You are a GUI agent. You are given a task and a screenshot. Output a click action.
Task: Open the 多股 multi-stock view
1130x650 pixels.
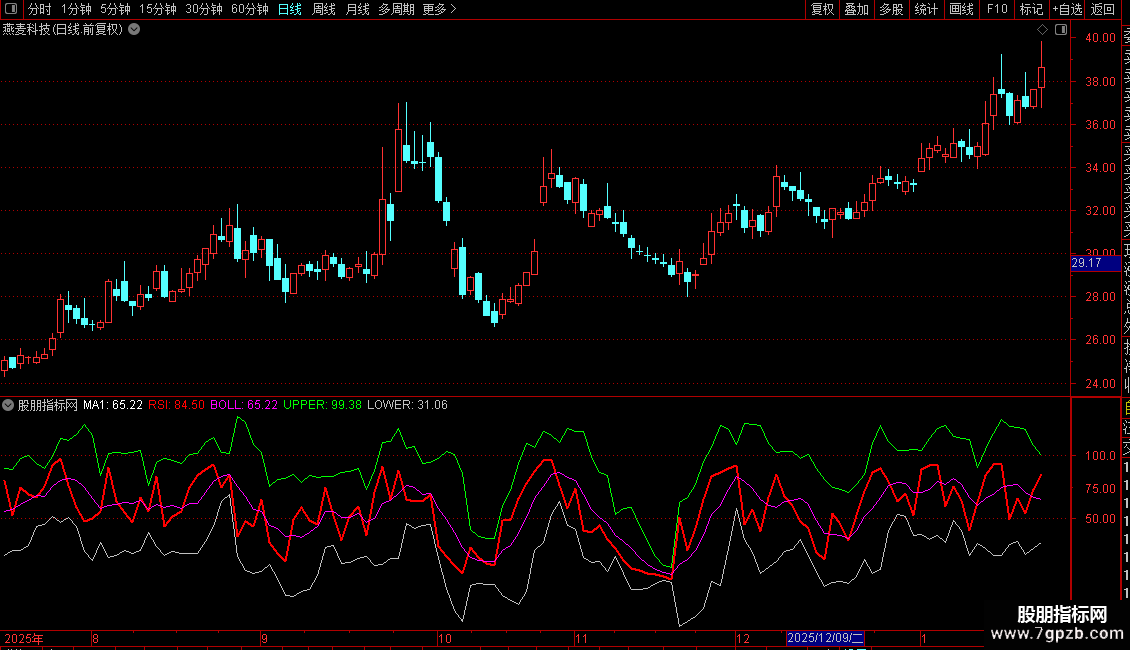[x=891, y=9]
